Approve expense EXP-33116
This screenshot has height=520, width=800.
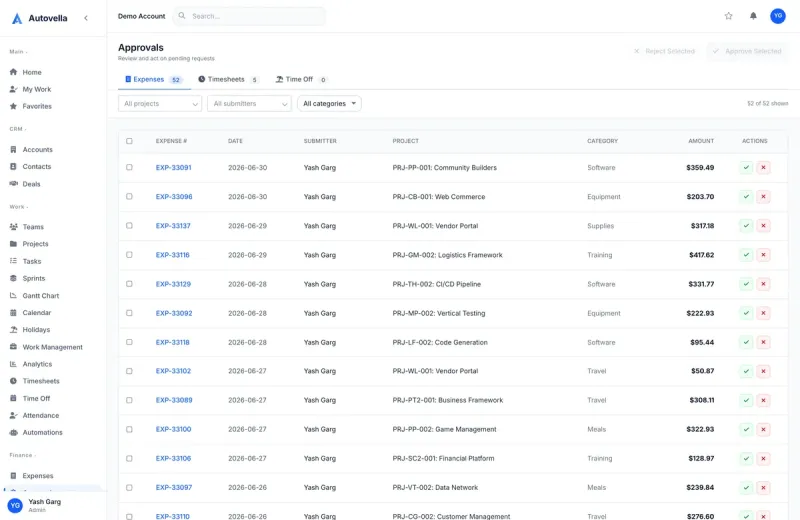746,255
